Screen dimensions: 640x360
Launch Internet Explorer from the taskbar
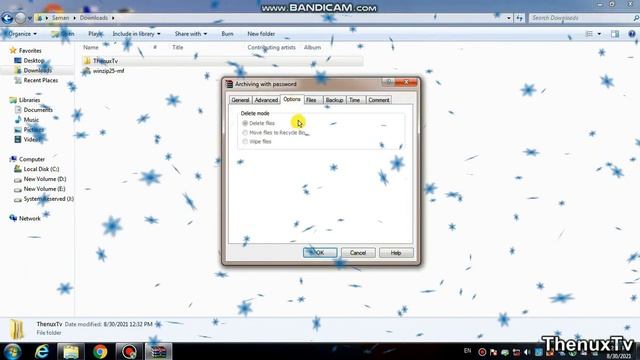coord(42,351)
